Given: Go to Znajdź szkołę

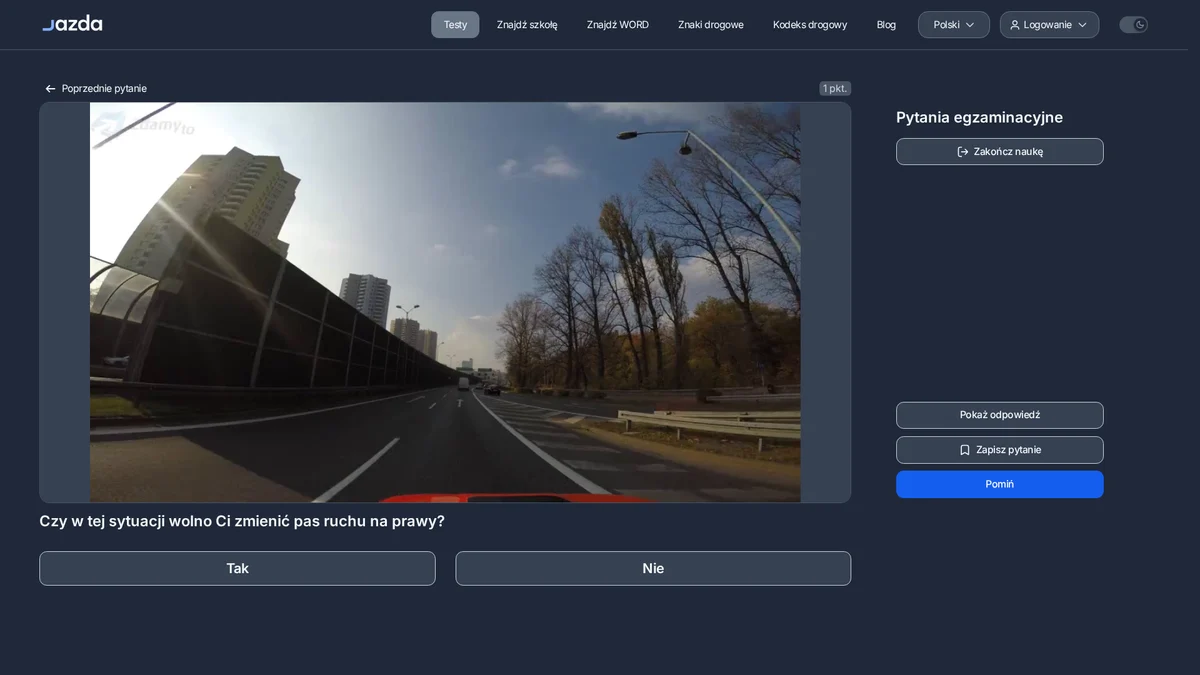Looking at the screenshot, I should click(527, 25).
